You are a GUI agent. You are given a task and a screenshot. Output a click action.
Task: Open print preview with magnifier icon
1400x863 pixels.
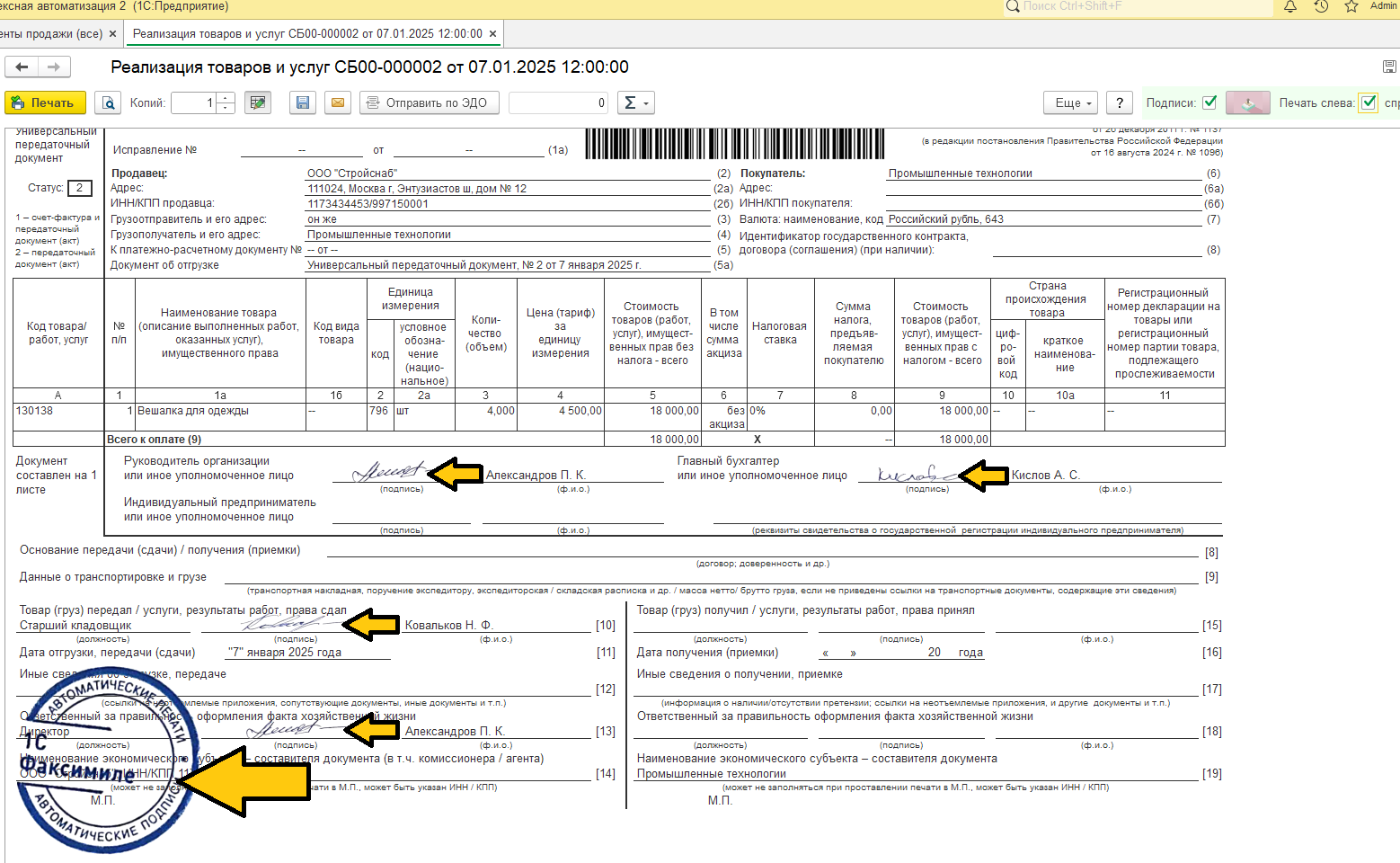click(x=108, y=102)
